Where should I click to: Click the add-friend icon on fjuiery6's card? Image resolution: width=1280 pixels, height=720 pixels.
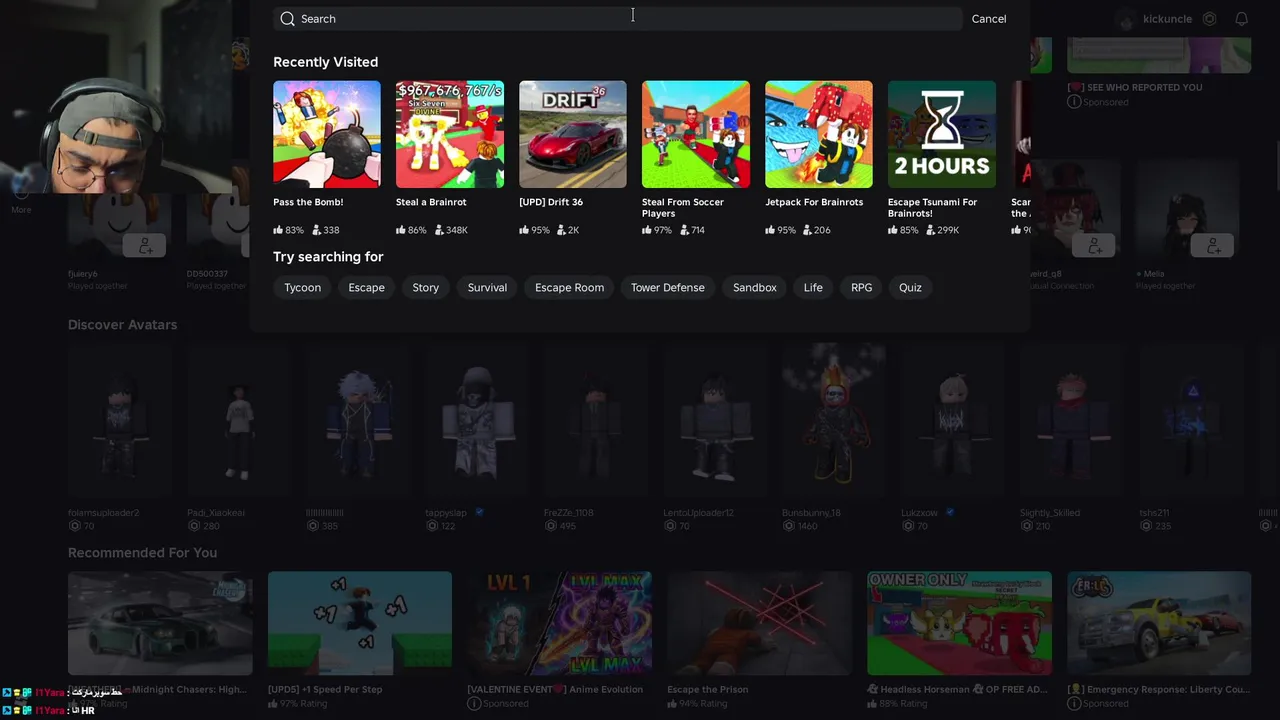coord(145,245)
